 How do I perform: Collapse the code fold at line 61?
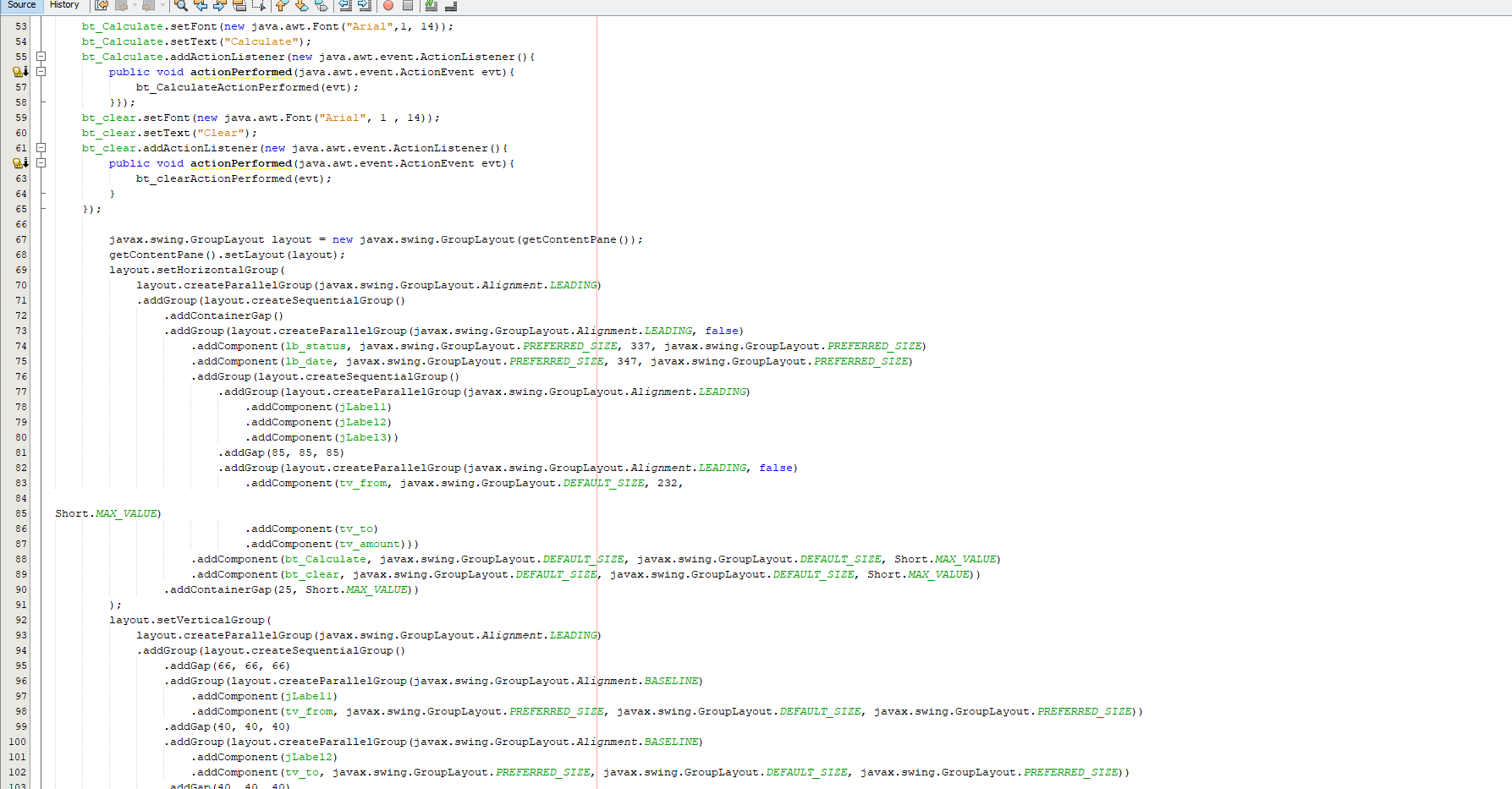(x=41, y=148)
